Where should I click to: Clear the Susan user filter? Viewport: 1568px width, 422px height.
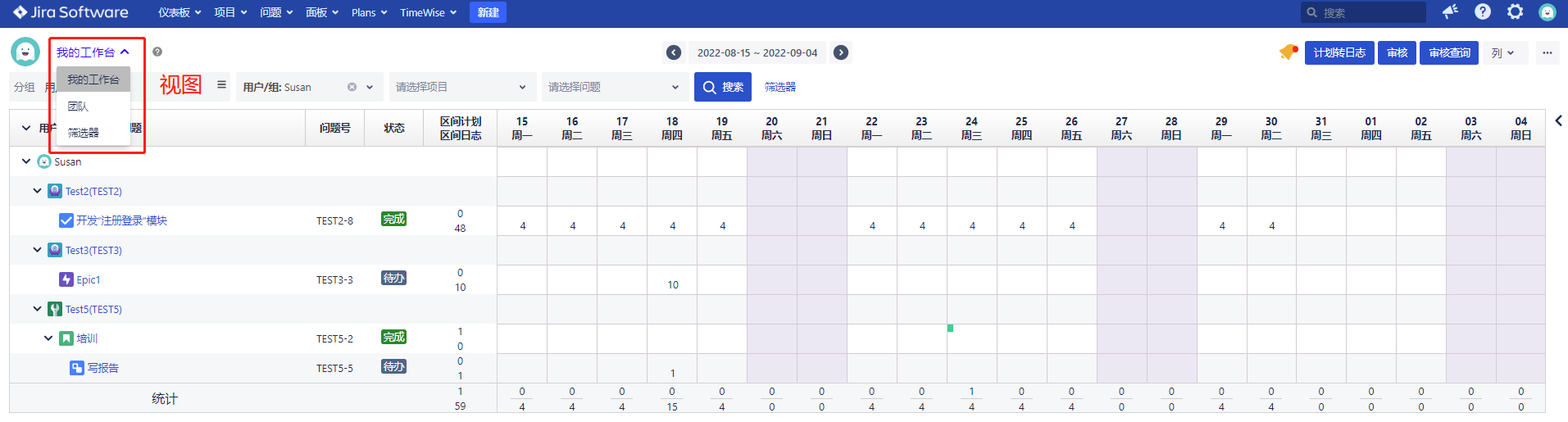pos(352,87)
